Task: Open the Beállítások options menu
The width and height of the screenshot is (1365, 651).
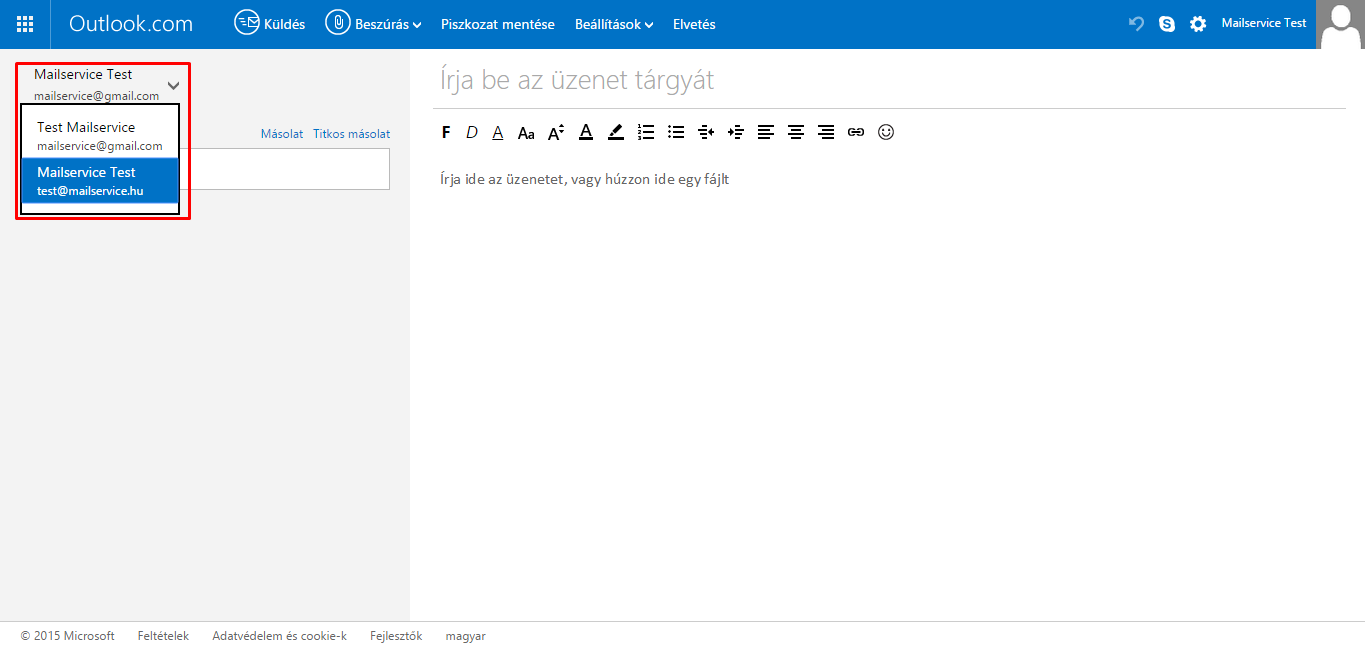Action: click(x=614, y=24)
